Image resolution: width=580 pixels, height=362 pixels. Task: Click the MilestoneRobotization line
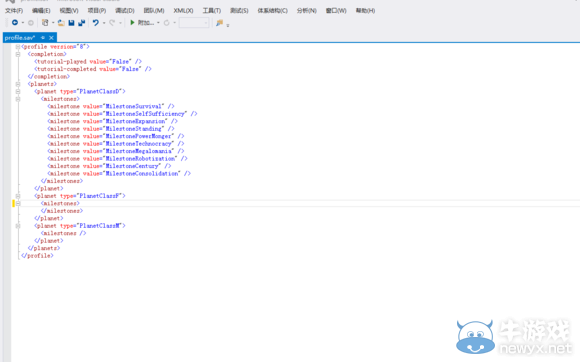click(x=117, y=159)
